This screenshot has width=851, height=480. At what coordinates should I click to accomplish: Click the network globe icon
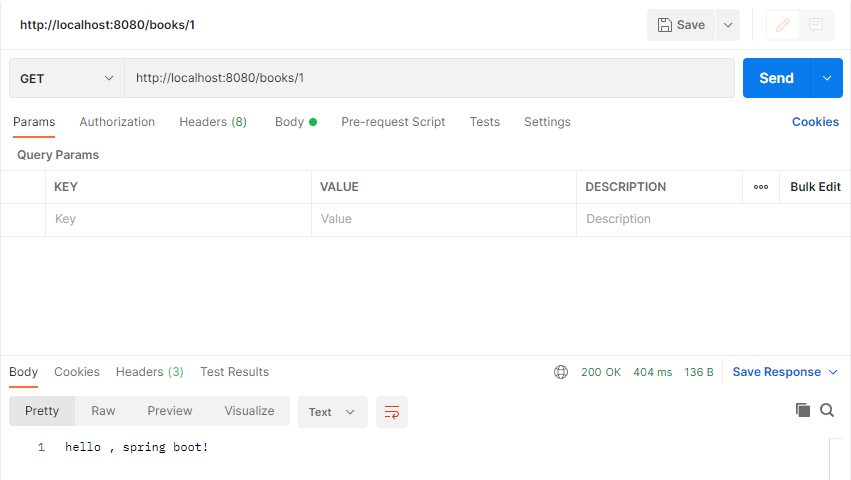coord(561,372)
